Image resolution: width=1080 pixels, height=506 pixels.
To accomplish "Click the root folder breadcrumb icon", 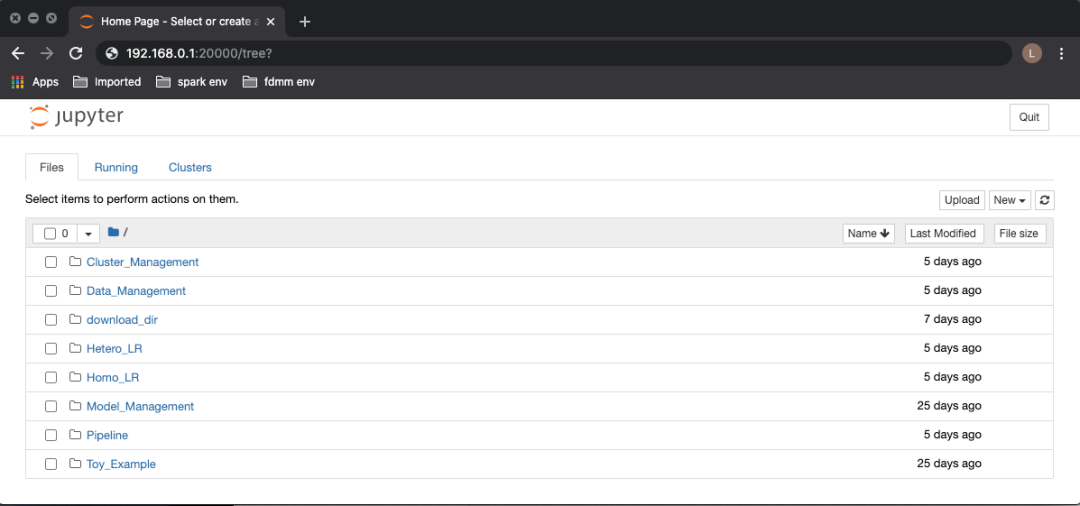I will coord(114,233).
